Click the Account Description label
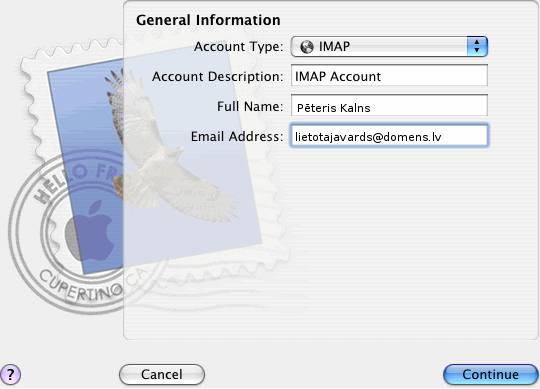This screenshot has width=540, height=389. tap(217, 76)
